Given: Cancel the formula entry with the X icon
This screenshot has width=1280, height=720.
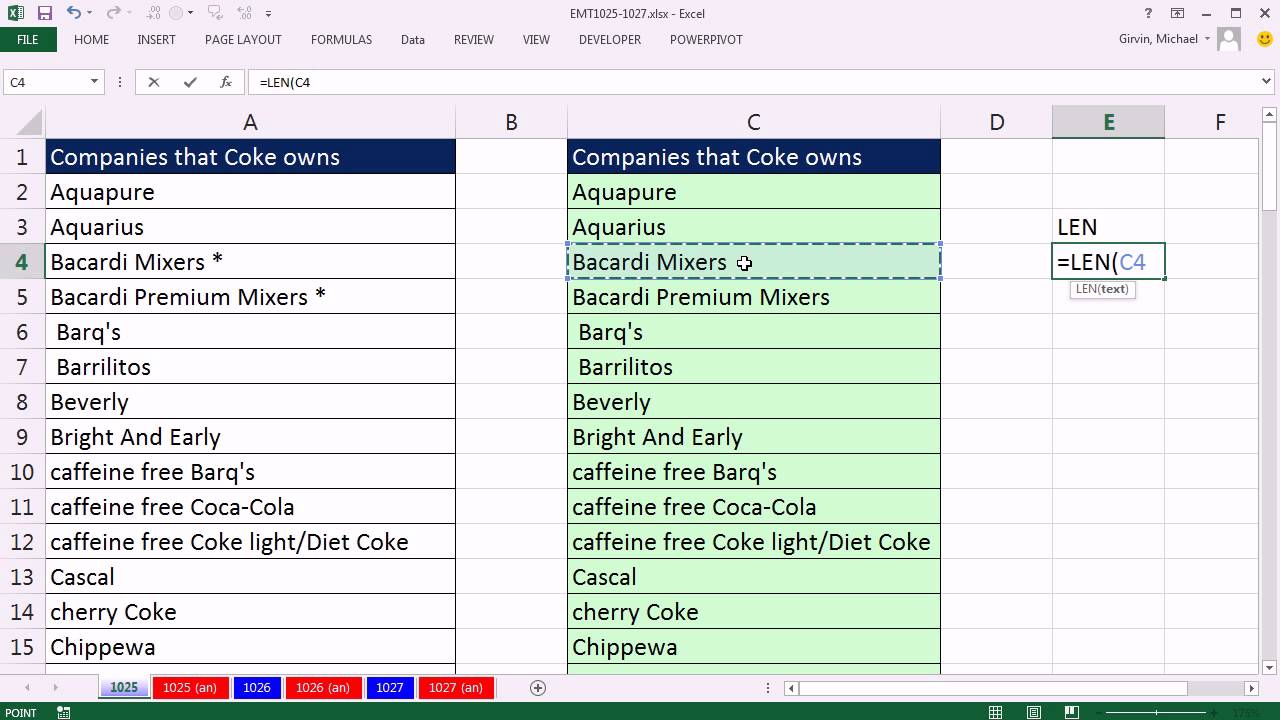Looking at the screenshot, I should pyautogui.click(x=154, y=82).
